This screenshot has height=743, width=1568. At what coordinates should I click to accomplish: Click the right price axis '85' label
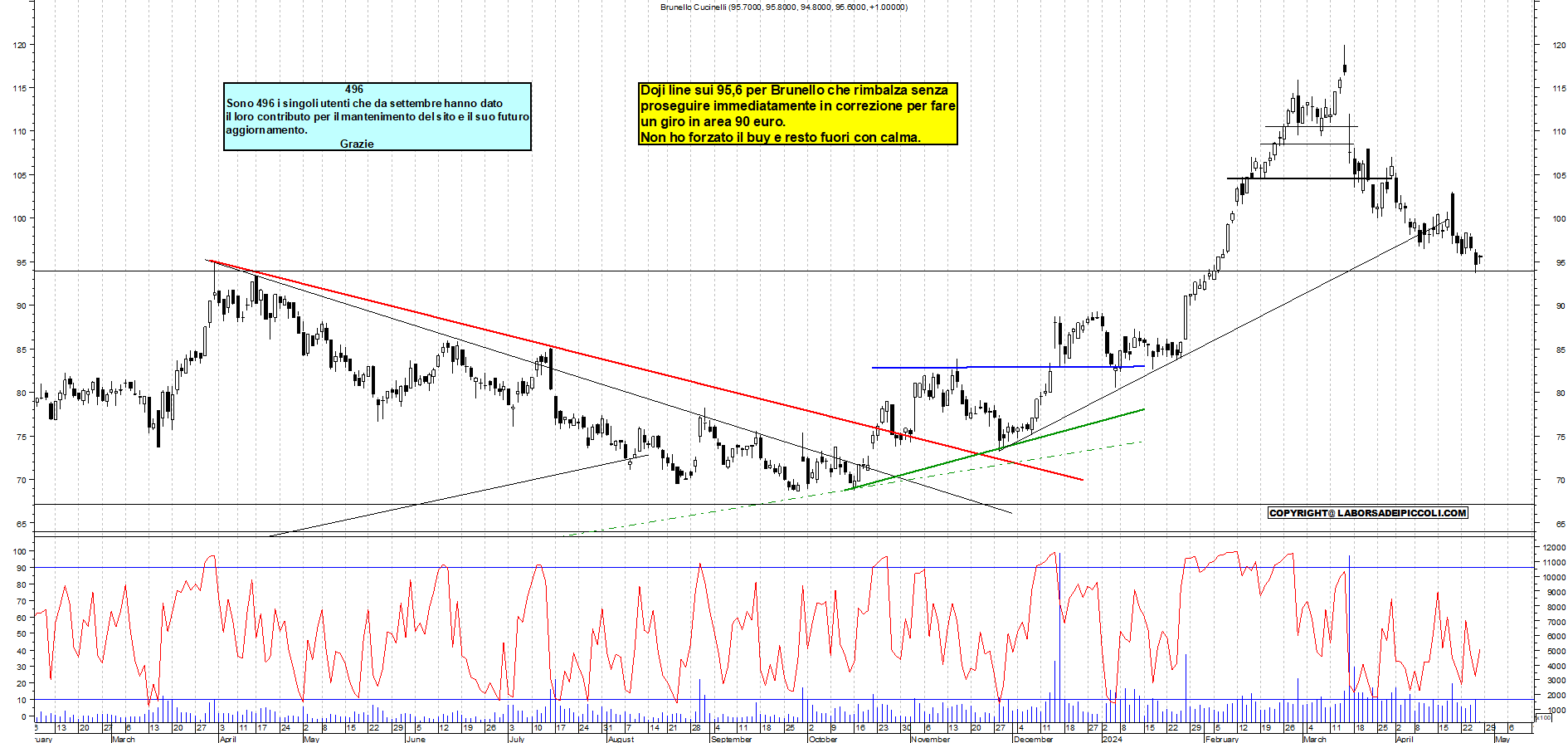pyautogui.click(x=1561, y=350)
